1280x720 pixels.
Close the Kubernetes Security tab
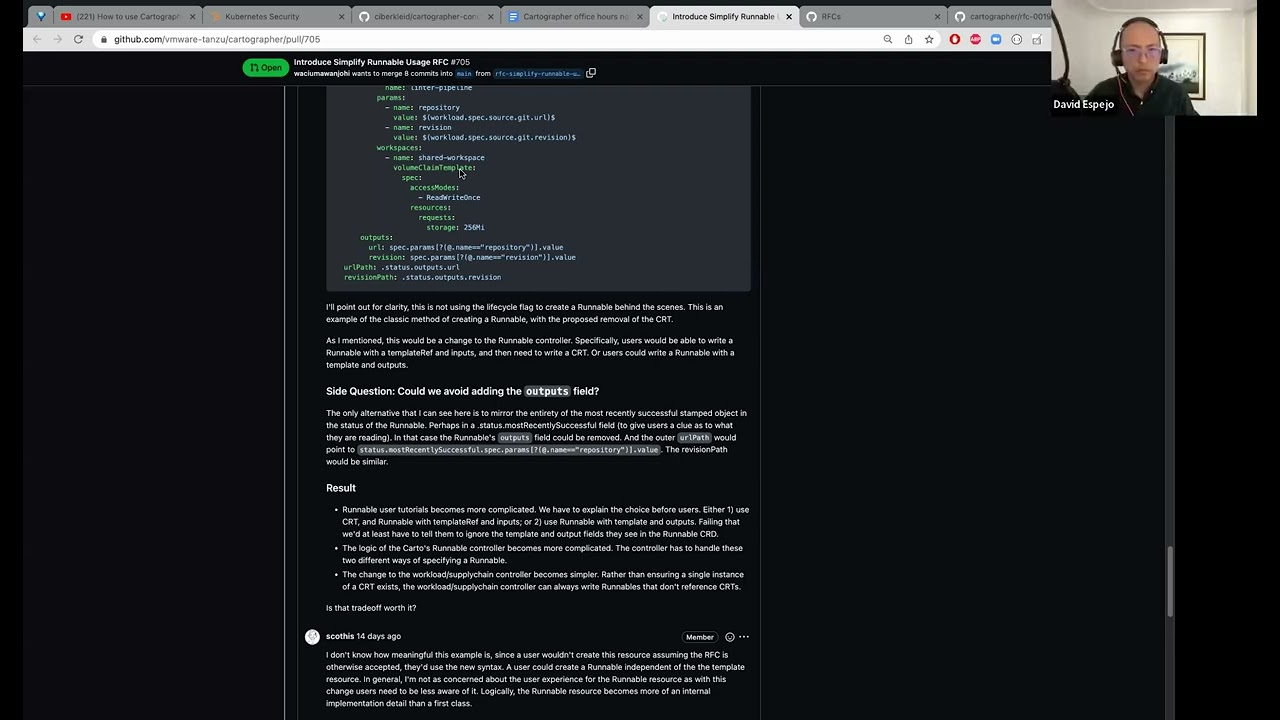pyautogui.click(x=341, y=16)
